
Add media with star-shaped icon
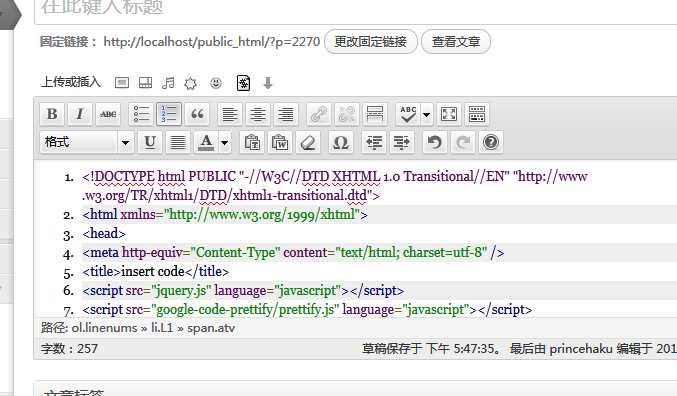[x=190, y=83]
